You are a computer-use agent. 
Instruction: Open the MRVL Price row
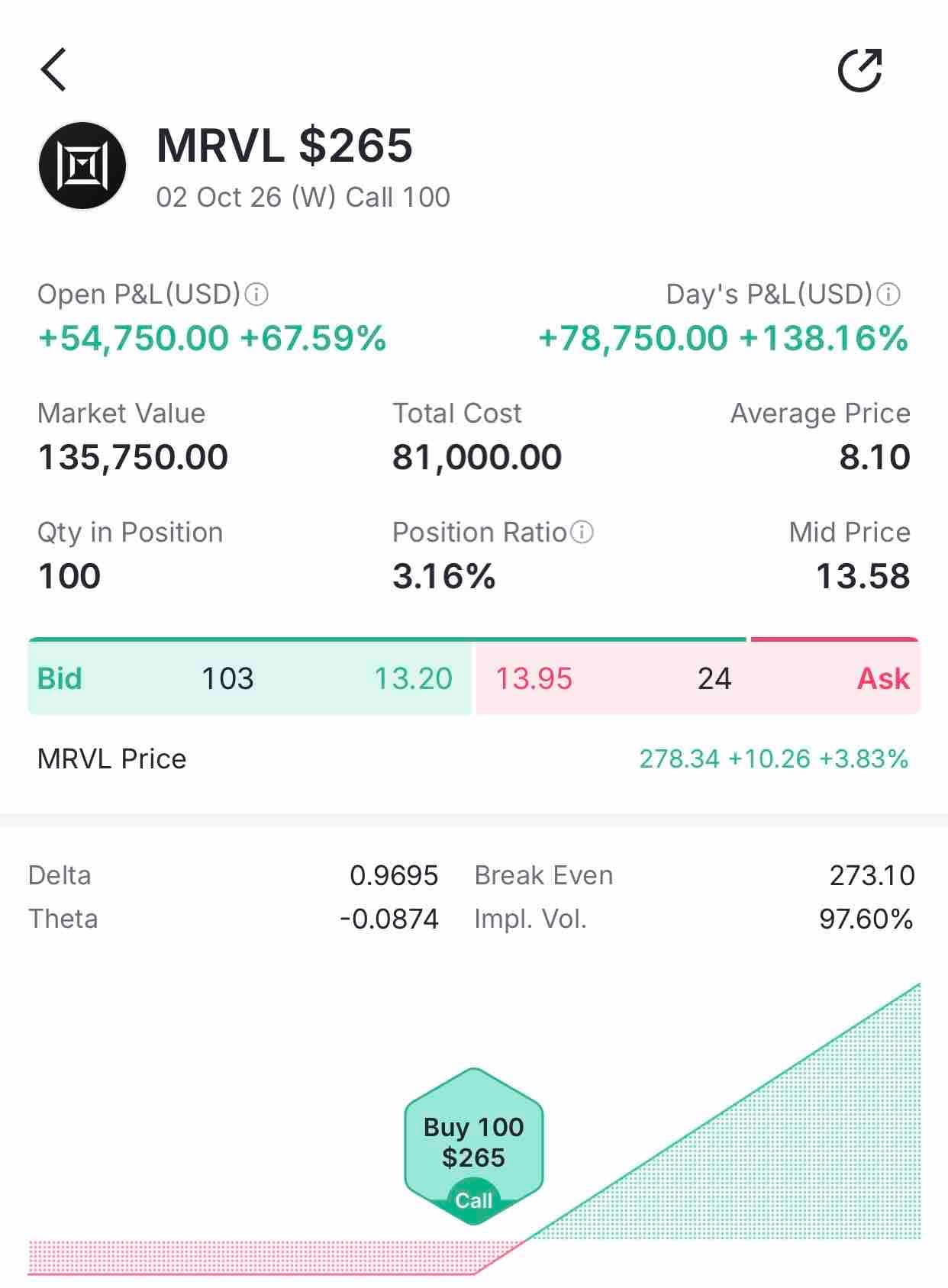click(x=473, y=759)
